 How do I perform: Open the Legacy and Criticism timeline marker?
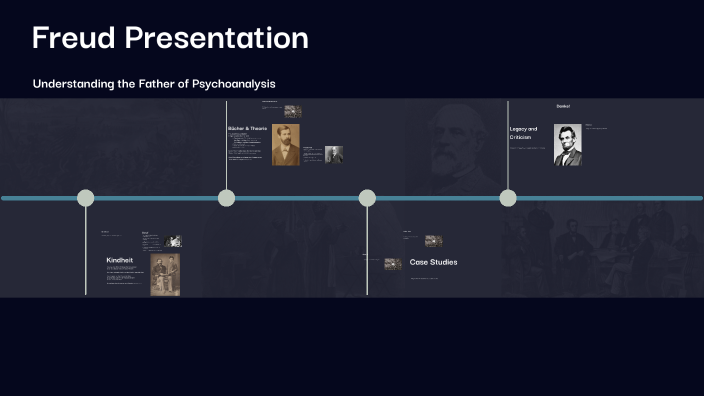[x=508, y=198]
